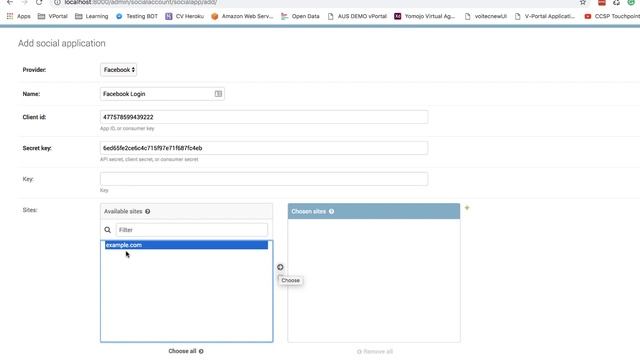The height and width of the screenshot is (360, 640).
Task: Open the Yomojo Virtual Ag... bookmark
Action: pos(424,16)
